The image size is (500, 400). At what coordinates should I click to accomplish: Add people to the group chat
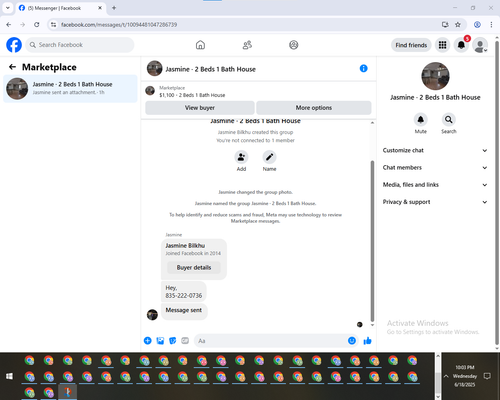(x=241, y=157)
